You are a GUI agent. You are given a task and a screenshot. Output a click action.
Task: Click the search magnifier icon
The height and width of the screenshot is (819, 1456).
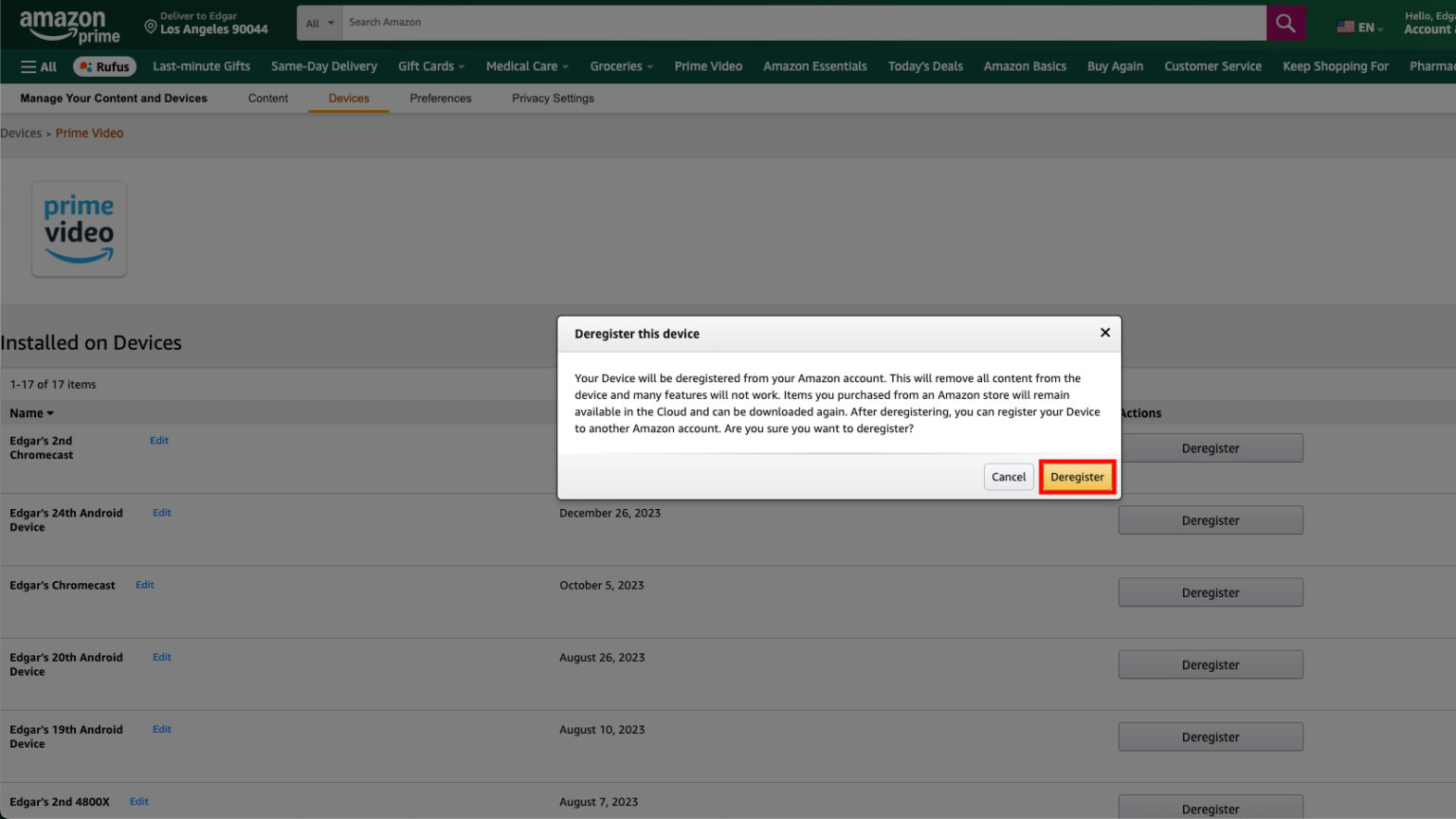tap(1285, 22)
